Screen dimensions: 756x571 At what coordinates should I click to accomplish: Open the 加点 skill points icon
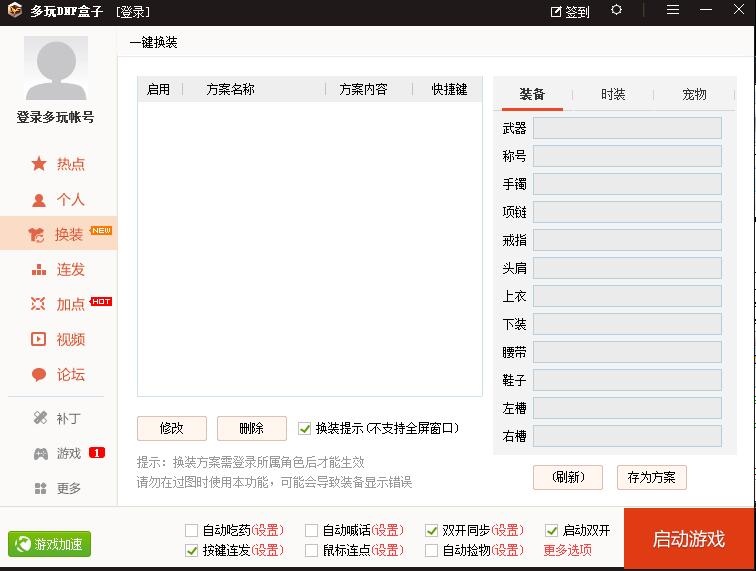click(x=39, y=304)
